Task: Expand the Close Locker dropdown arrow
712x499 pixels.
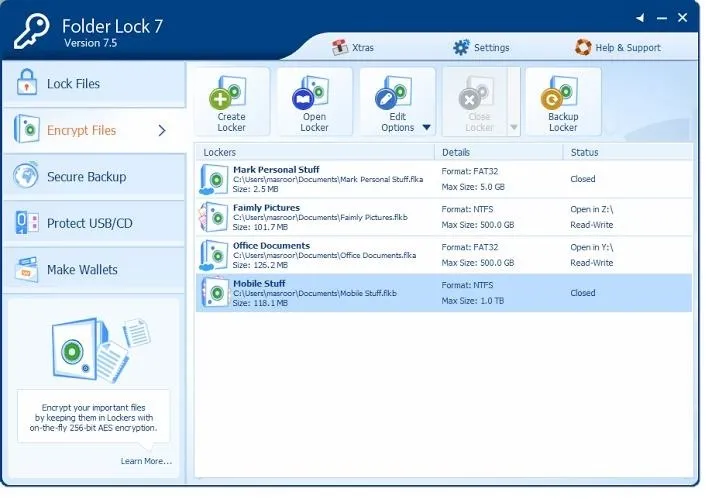Action: click(514, 128)
